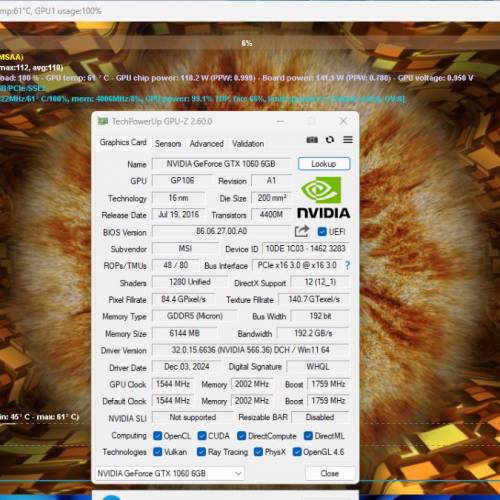
Task: Toggle the CUDA checkbox
Action: point(202,436)
